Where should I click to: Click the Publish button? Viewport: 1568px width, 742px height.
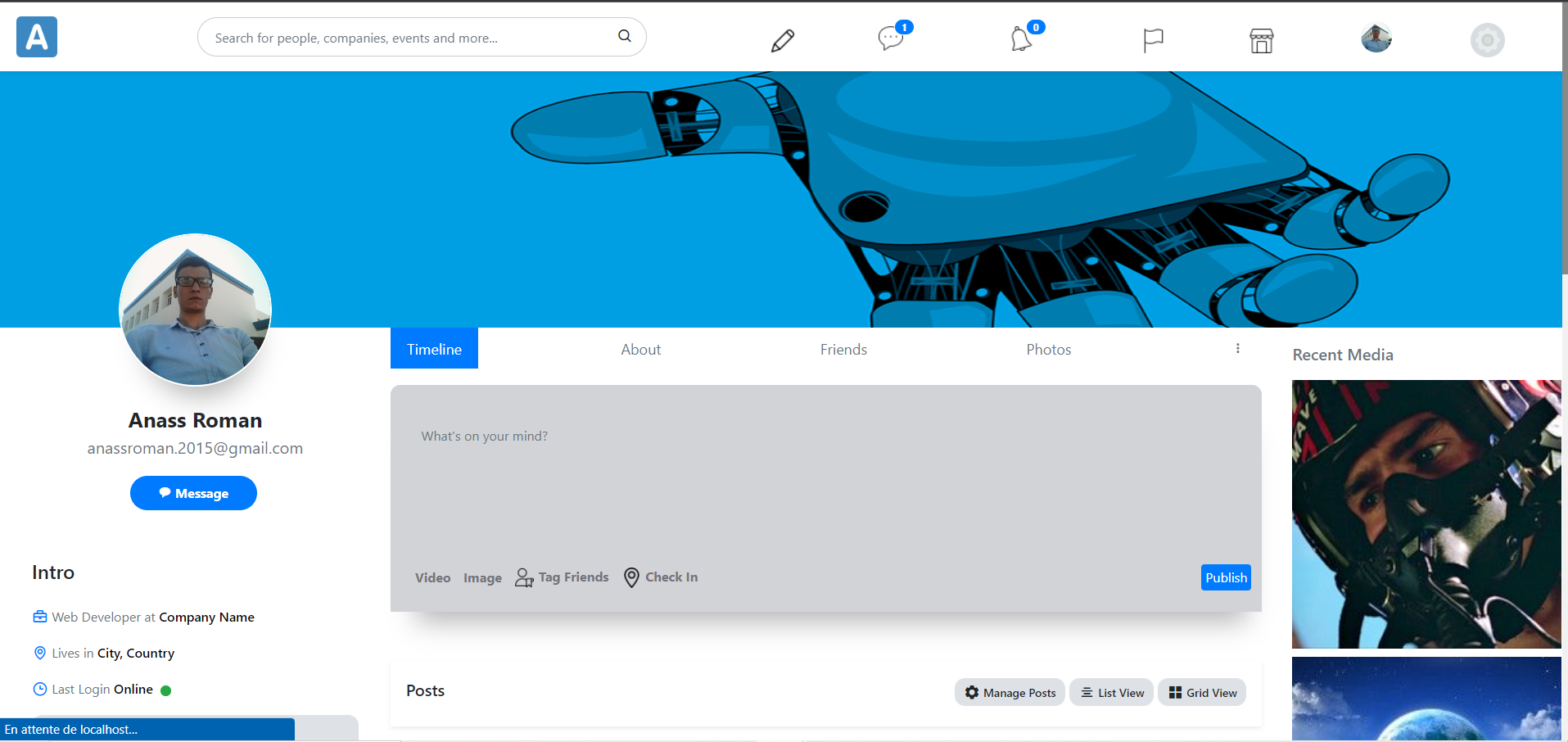tap(1226, 577)
